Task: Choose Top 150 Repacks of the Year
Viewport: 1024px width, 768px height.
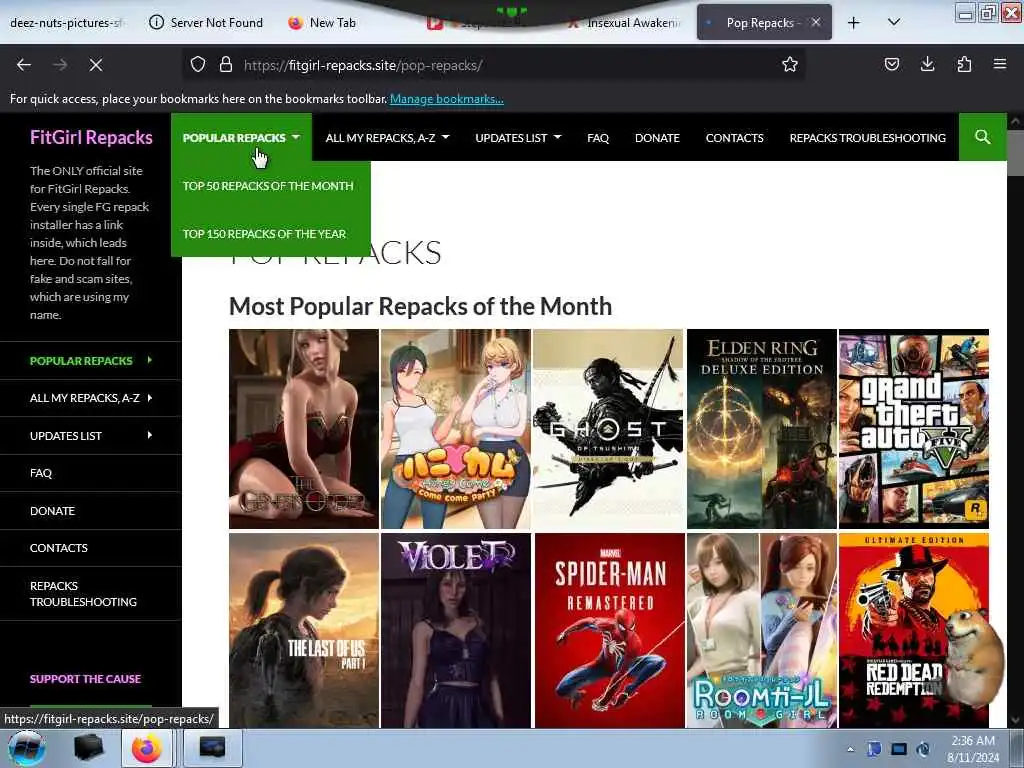Action: point(264,234)
